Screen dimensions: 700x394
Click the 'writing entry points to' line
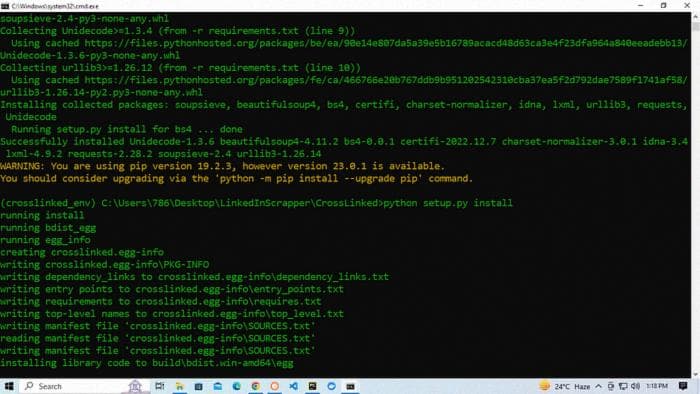pyautogui.click(x=172, y=289)
